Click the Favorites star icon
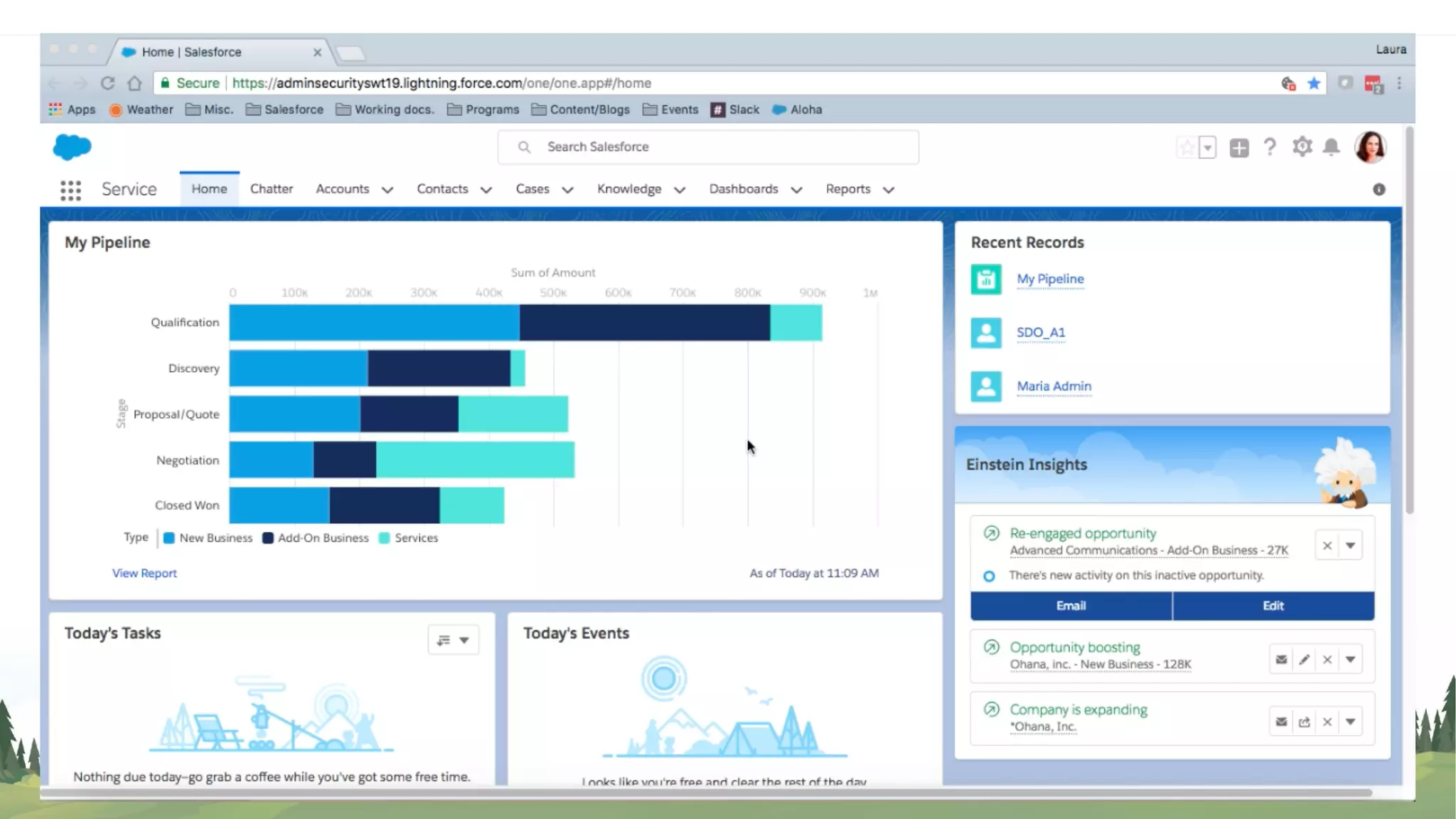The image size is (1456, 819). click(x=1187, y=148)
